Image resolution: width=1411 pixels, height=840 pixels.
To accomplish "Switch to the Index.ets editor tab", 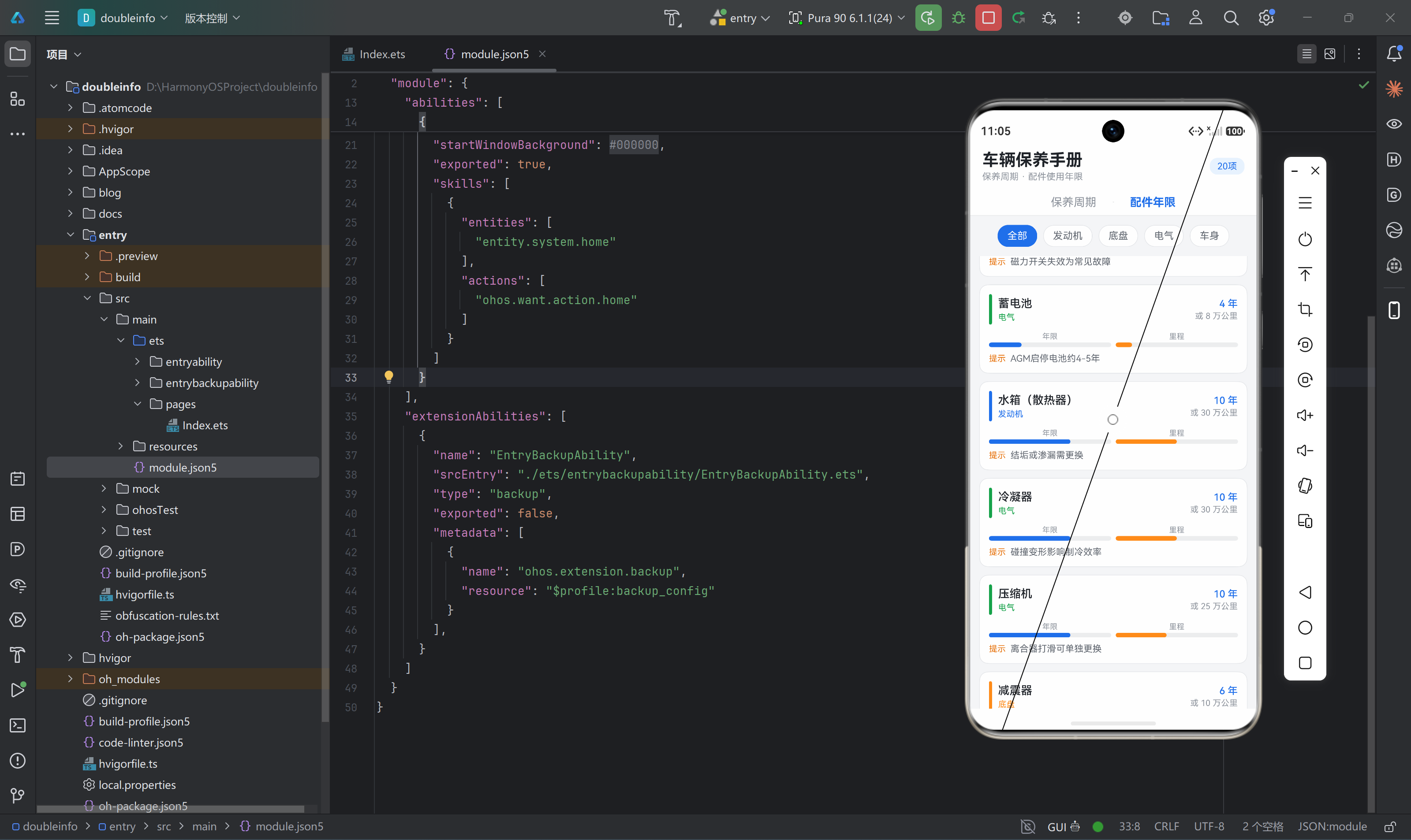I will 374,54.
